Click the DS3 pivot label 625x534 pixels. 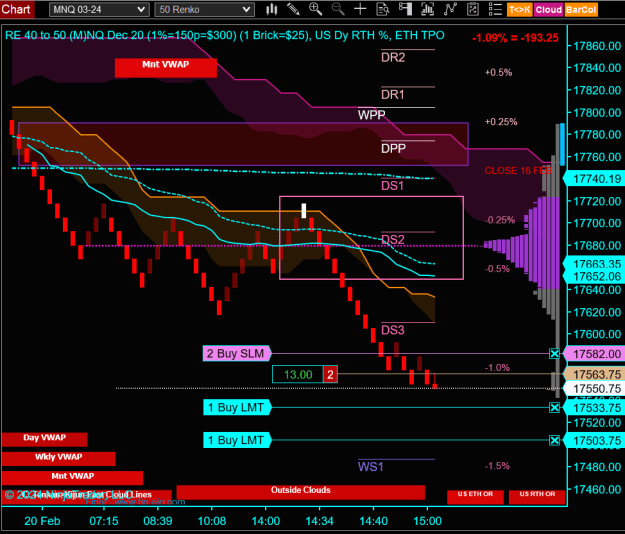click(x=393, y=330)
